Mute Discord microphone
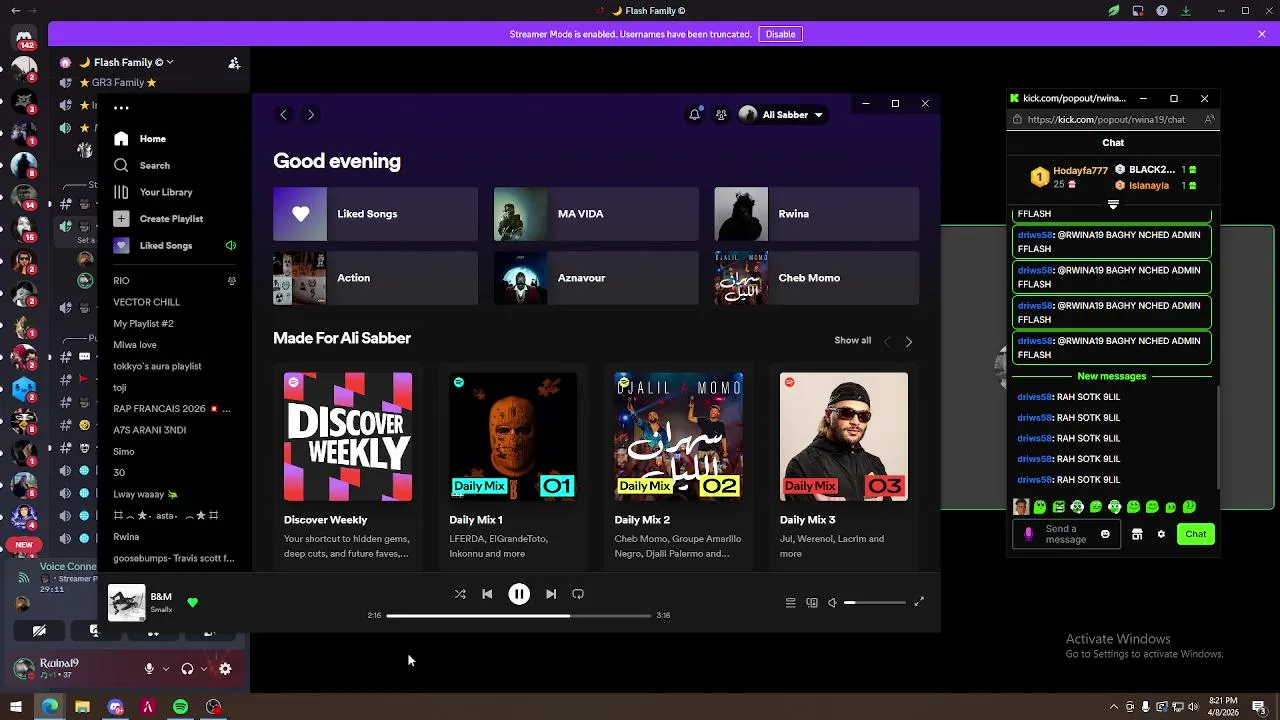The width and height of the screenshot is (1280, 720). point(149,669)
